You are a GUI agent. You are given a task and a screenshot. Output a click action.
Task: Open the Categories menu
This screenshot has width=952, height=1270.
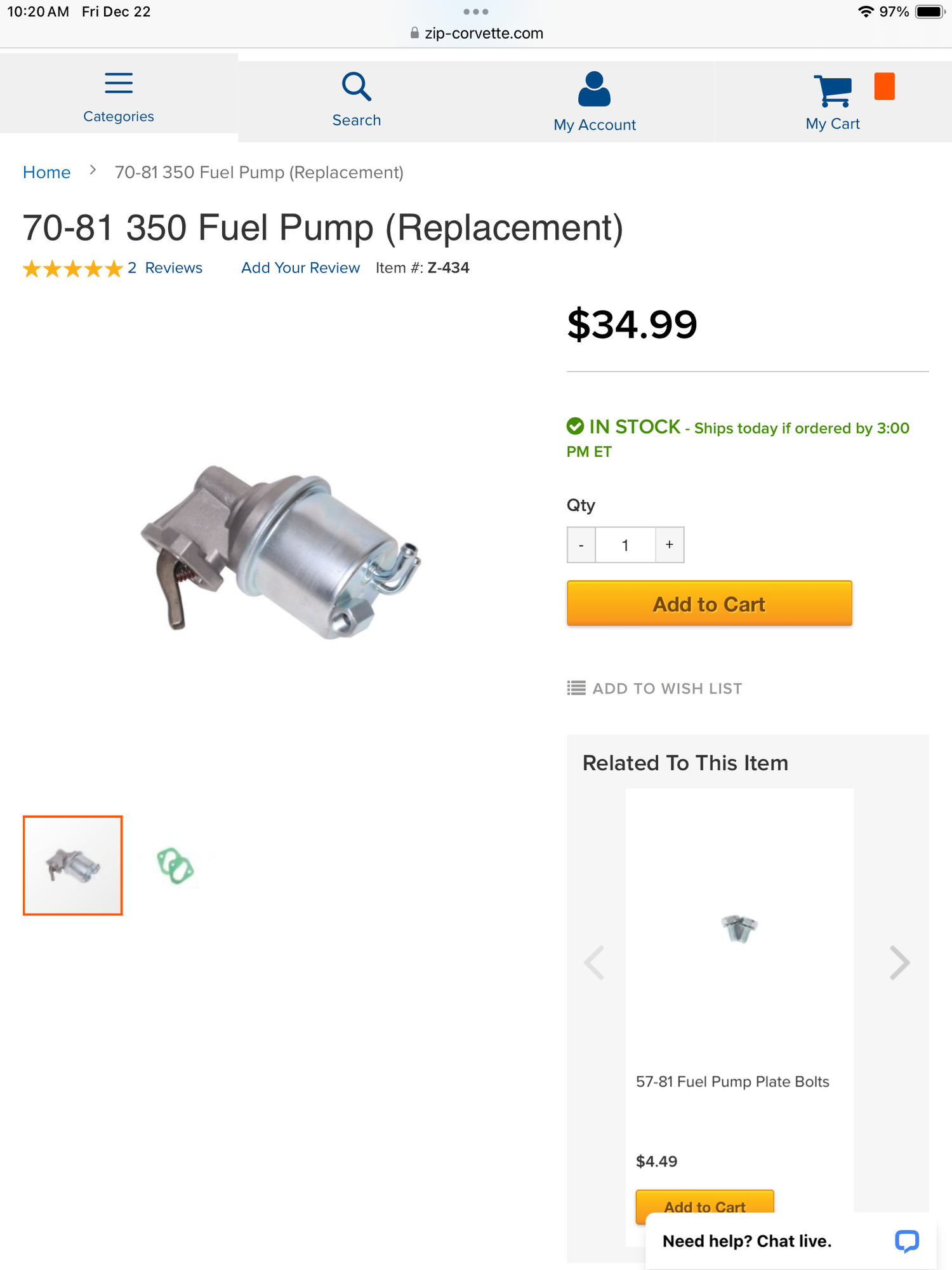pyautogui.click(x=118, y=95)
